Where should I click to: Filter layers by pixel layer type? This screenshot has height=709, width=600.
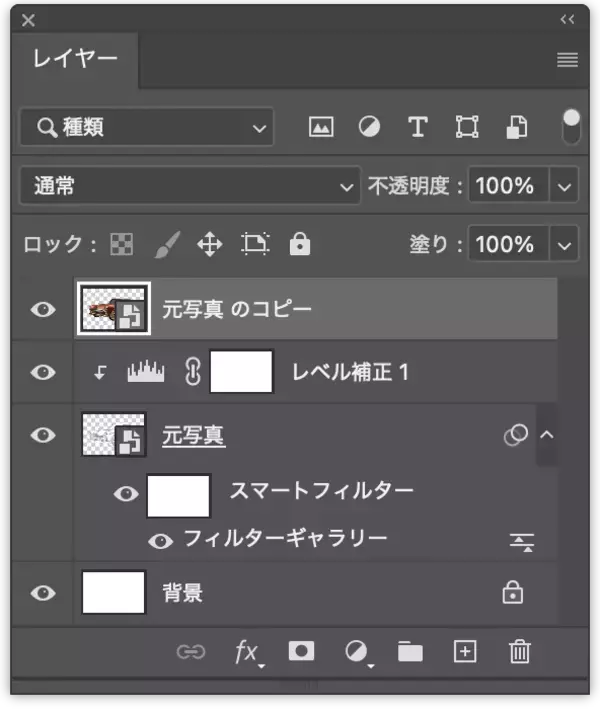(x=321, y=127)
